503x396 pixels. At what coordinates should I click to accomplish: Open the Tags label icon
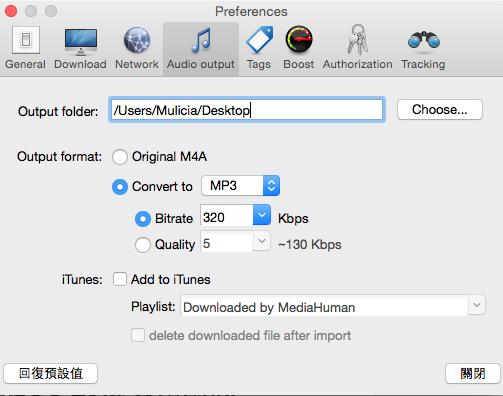pyautogui.click(x=259, y=40)
